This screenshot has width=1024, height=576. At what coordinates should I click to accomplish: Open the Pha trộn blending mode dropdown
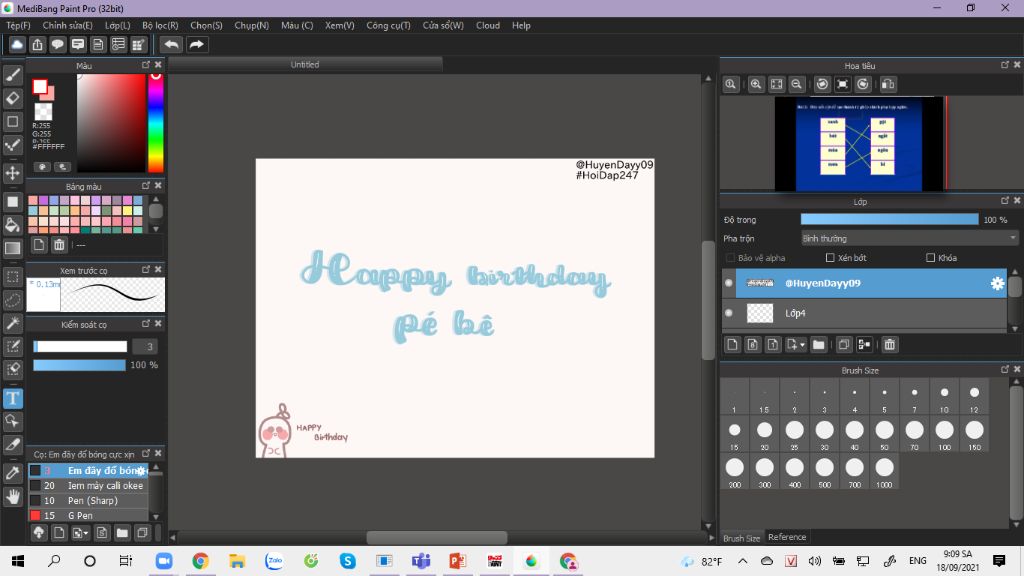[x=909, y=238]
